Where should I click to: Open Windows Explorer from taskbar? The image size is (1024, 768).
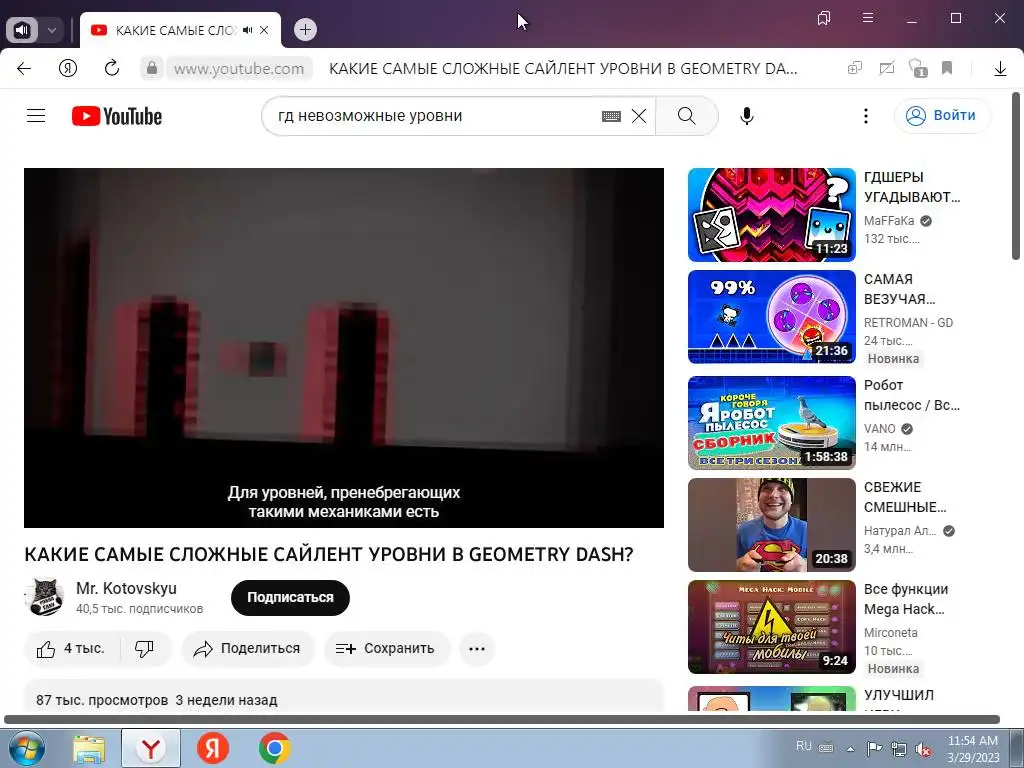(x=89, y=748)
